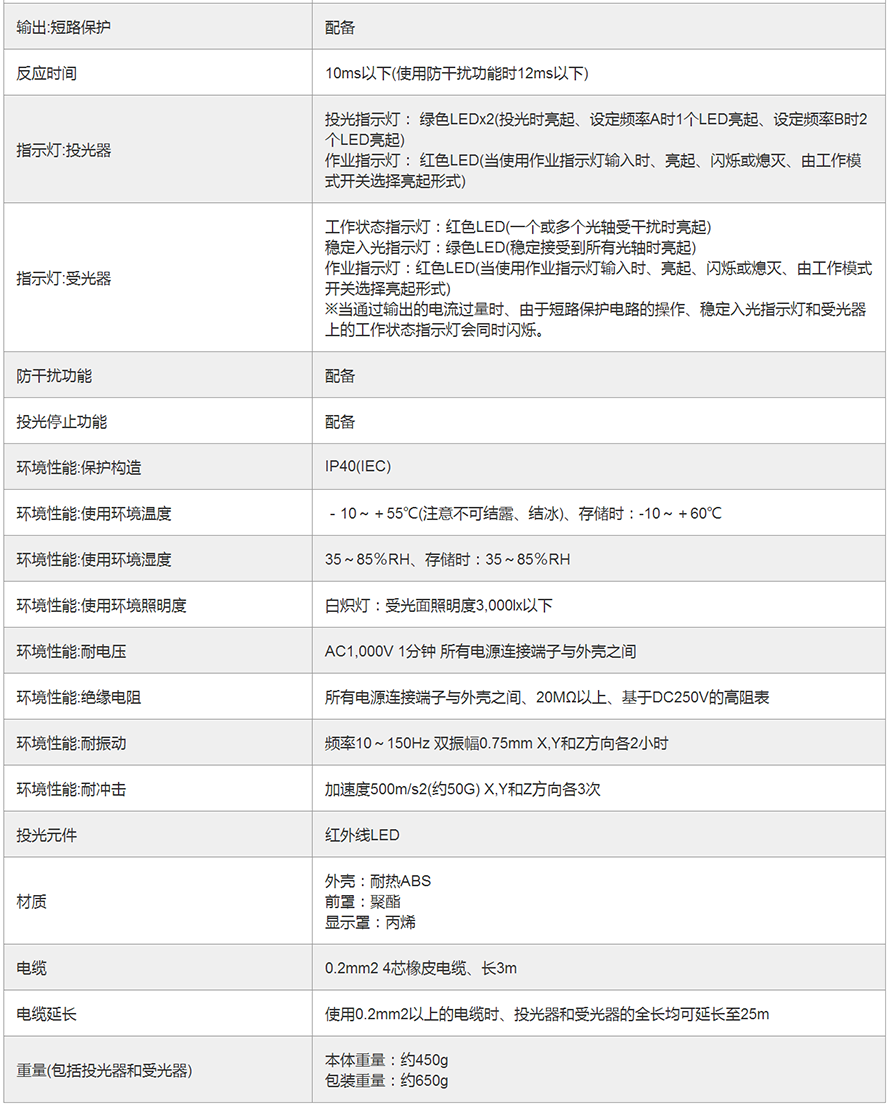Click the 外壳：耐热ABS material line
The width and height of the screenshot is (890, 1107).
click(378, 881)
